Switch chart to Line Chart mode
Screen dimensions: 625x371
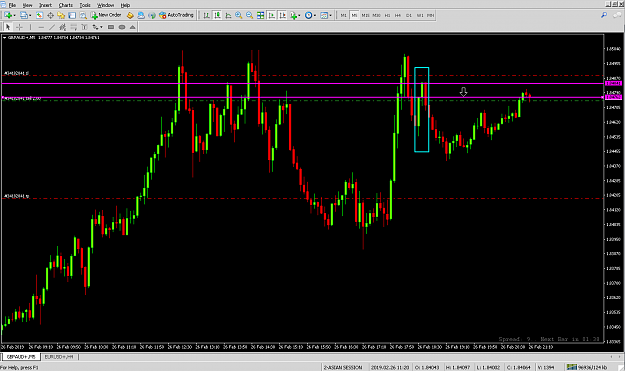(x=228, y=15)
